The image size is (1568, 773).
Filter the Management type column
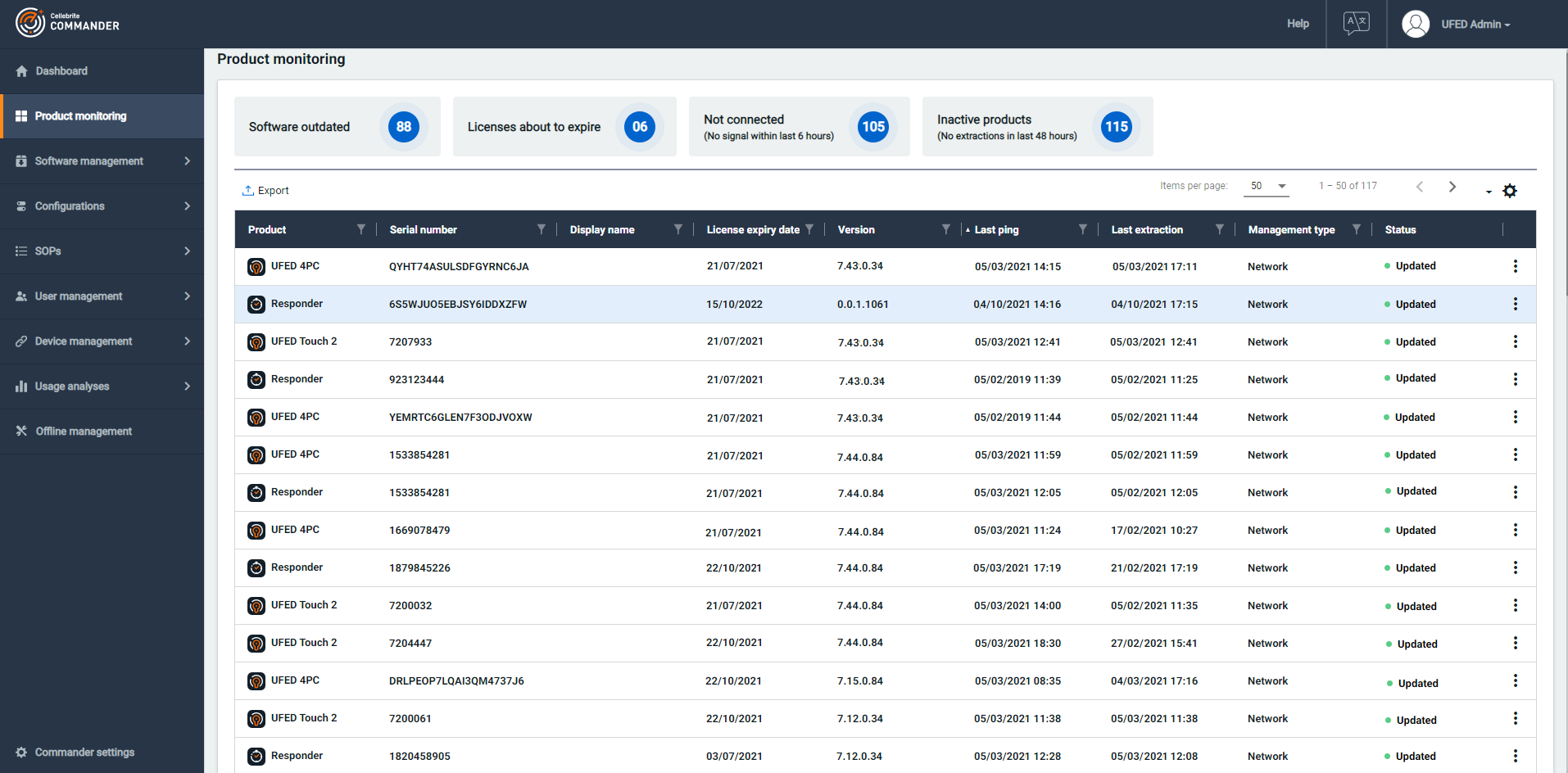coord(1357,229)
